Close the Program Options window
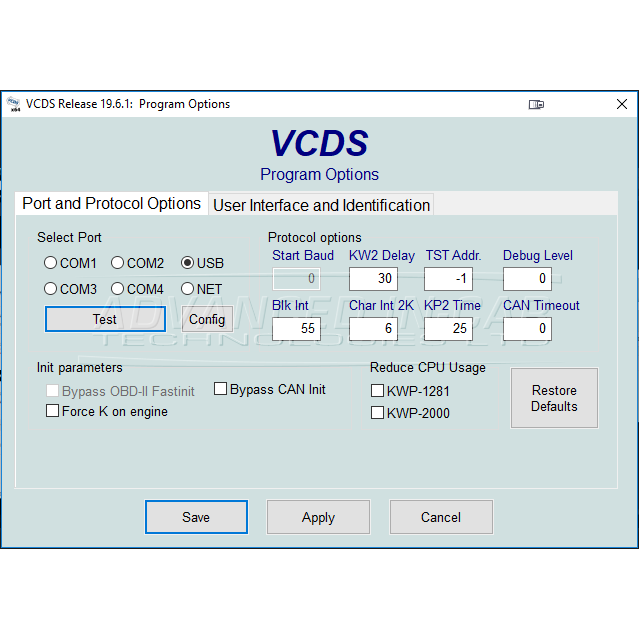 [621, 104]
